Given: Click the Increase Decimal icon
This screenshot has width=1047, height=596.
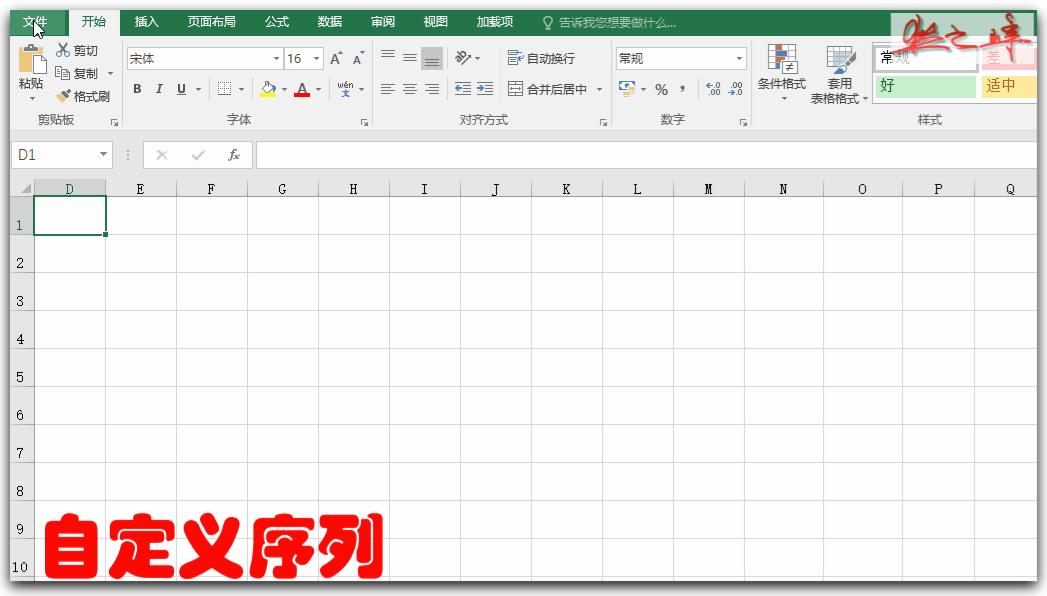Looking at the screenshot, I should (x=713, y=89).
